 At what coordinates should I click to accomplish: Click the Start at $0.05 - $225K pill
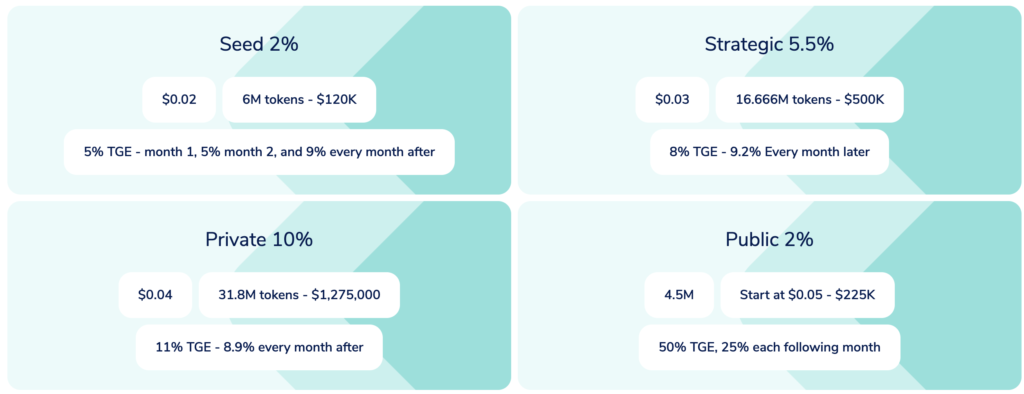tap(807, 295)
